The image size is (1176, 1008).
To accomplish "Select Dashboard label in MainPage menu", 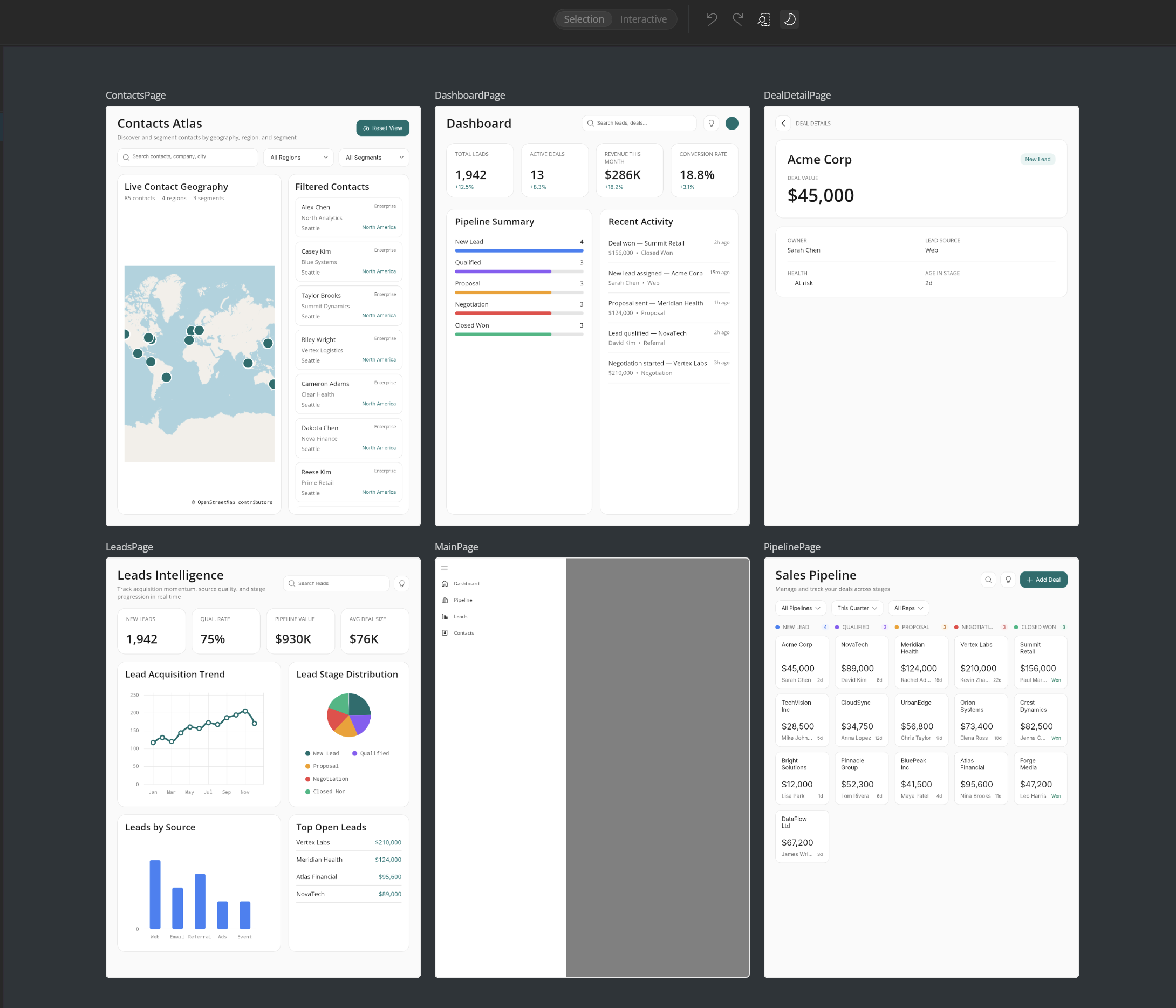I will (467, 584).
